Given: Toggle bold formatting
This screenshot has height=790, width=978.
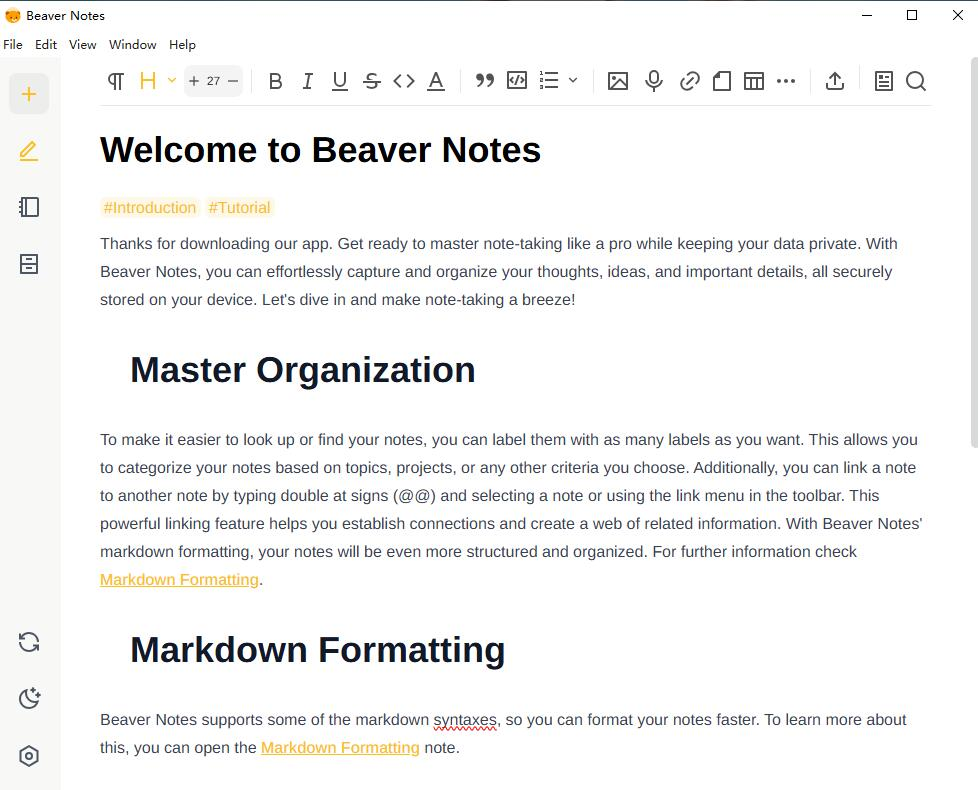Looking at the screenshot, I should [x=276, y=82].
